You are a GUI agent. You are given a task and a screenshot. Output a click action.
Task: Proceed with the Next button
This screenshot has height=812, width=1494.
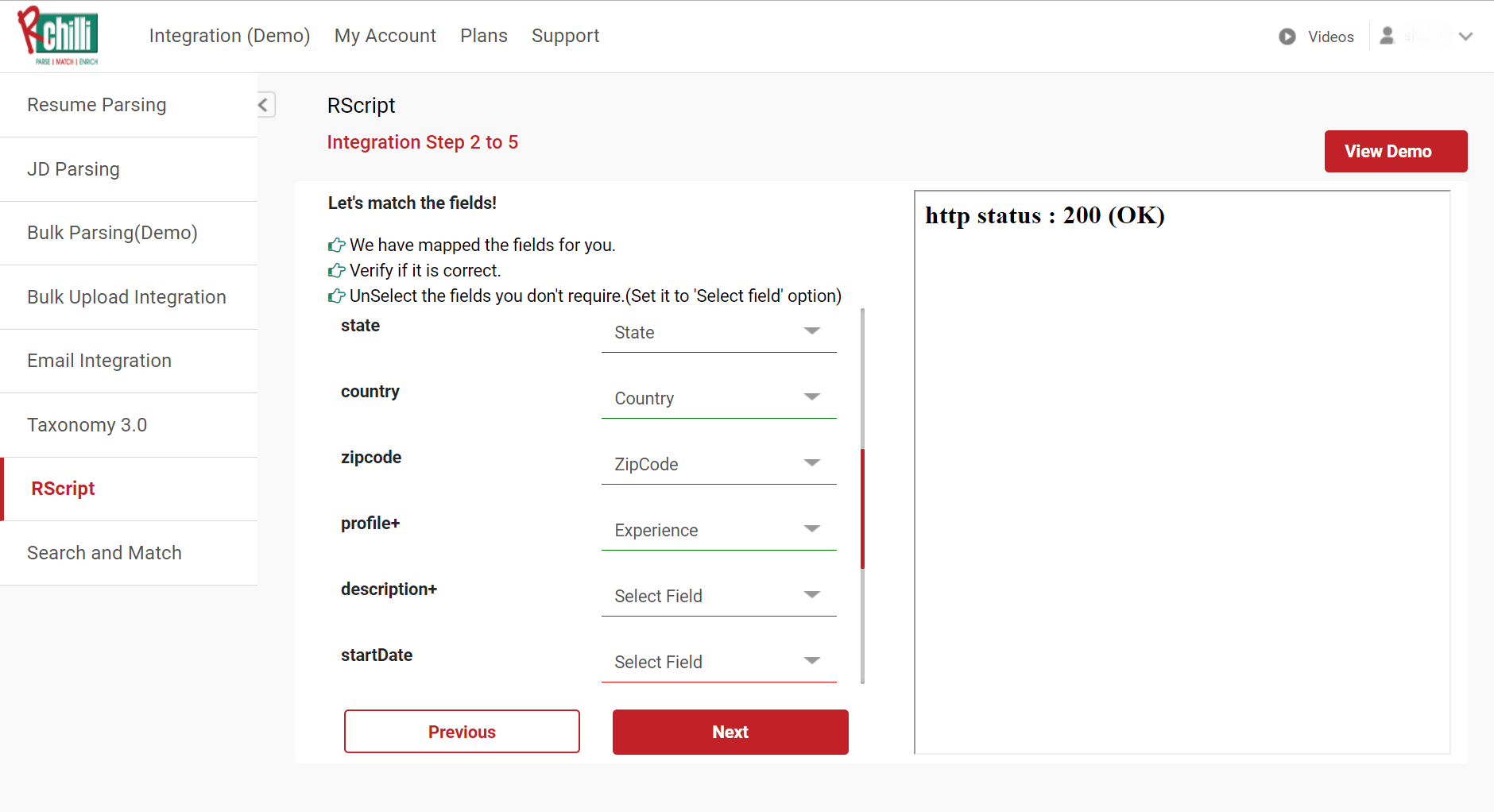pos(730,732)
